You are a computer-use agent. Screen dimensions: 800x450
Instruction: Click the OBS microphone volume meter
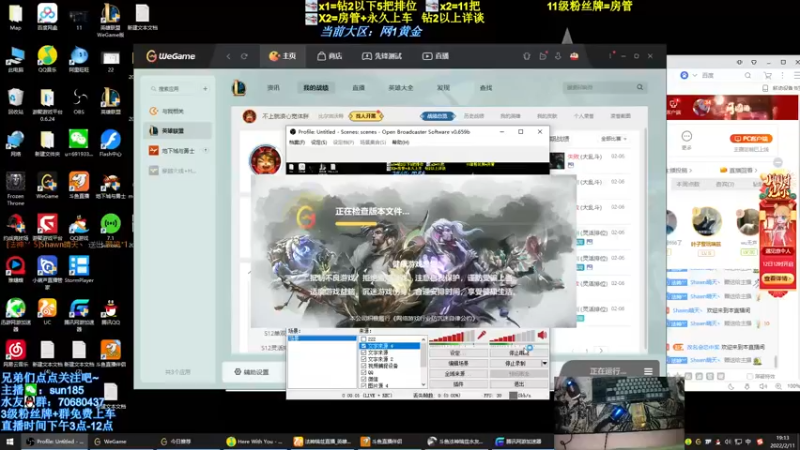click(452, 336)
